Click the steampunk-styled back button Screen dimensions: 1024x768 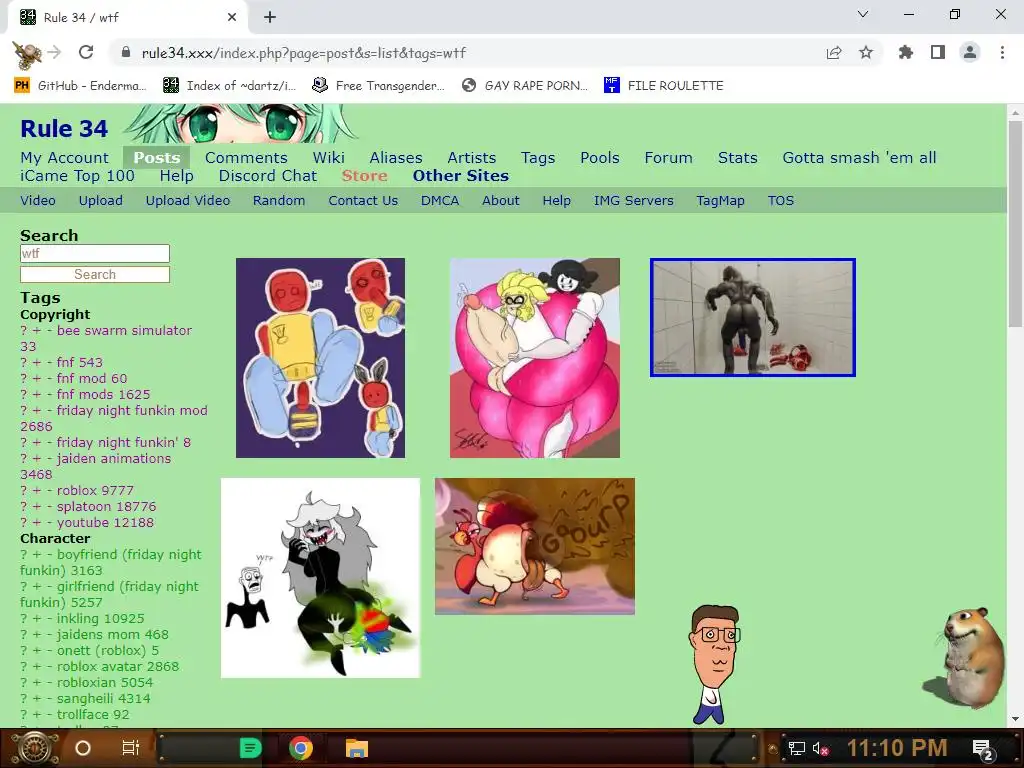(x=26, y=54)
